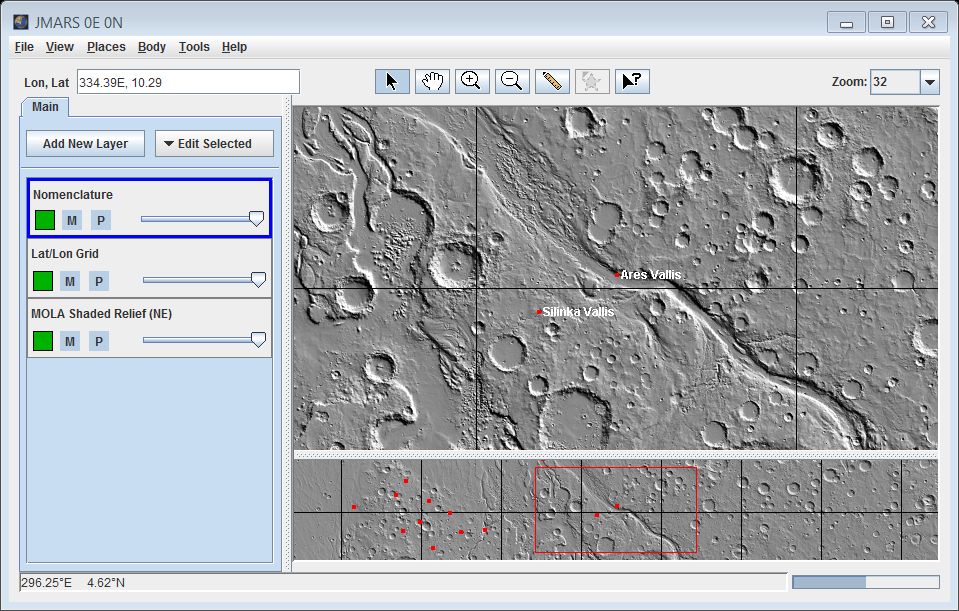The image size is (959, 611).
Task: Select the ruler measure tool
Action: click(x=551, y=81)
